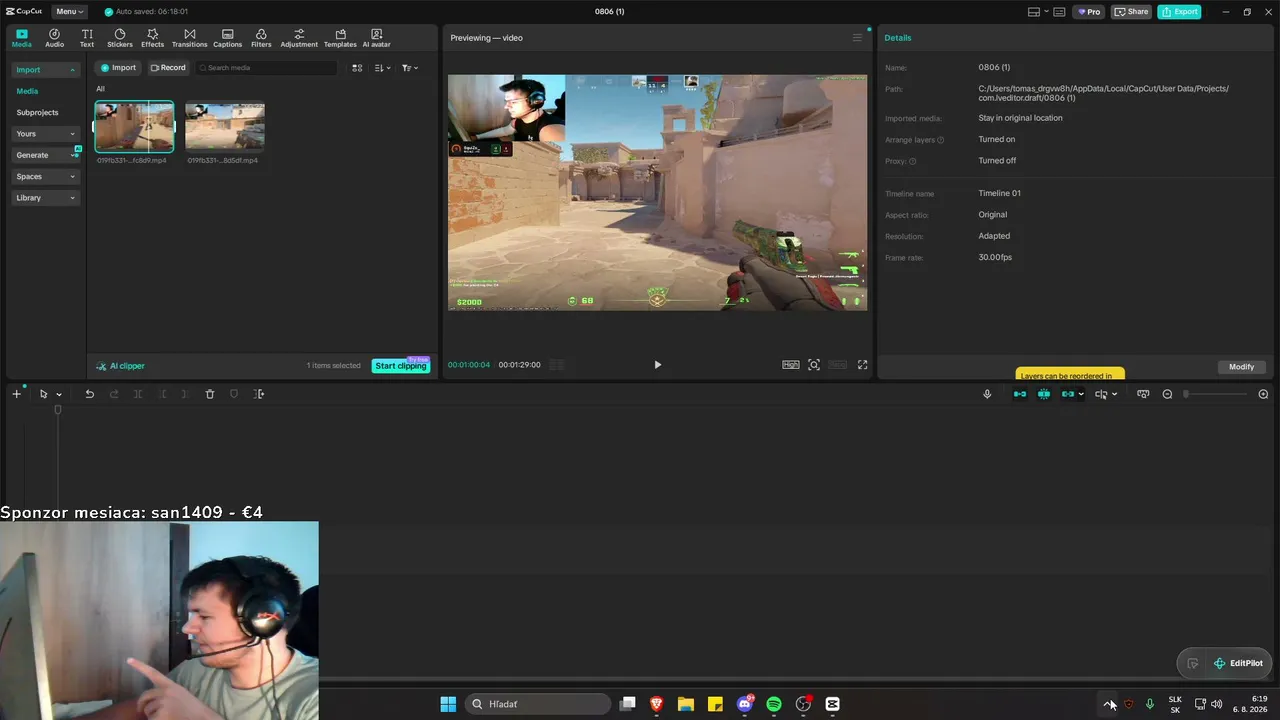
Task: Toggle main track magnet
Action: (1020, 394)
